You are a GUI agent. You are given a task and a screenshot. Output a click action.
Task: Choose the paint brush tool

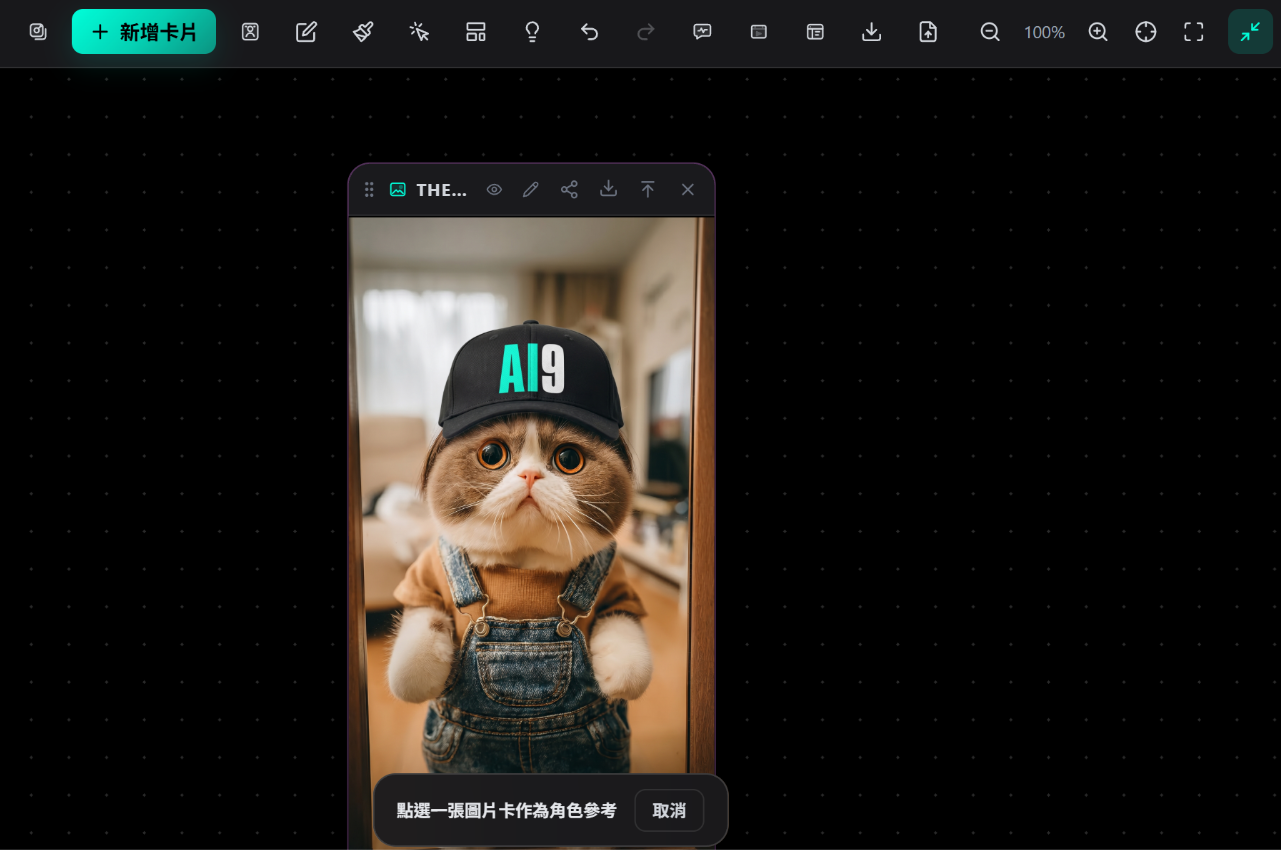(363, 32)
